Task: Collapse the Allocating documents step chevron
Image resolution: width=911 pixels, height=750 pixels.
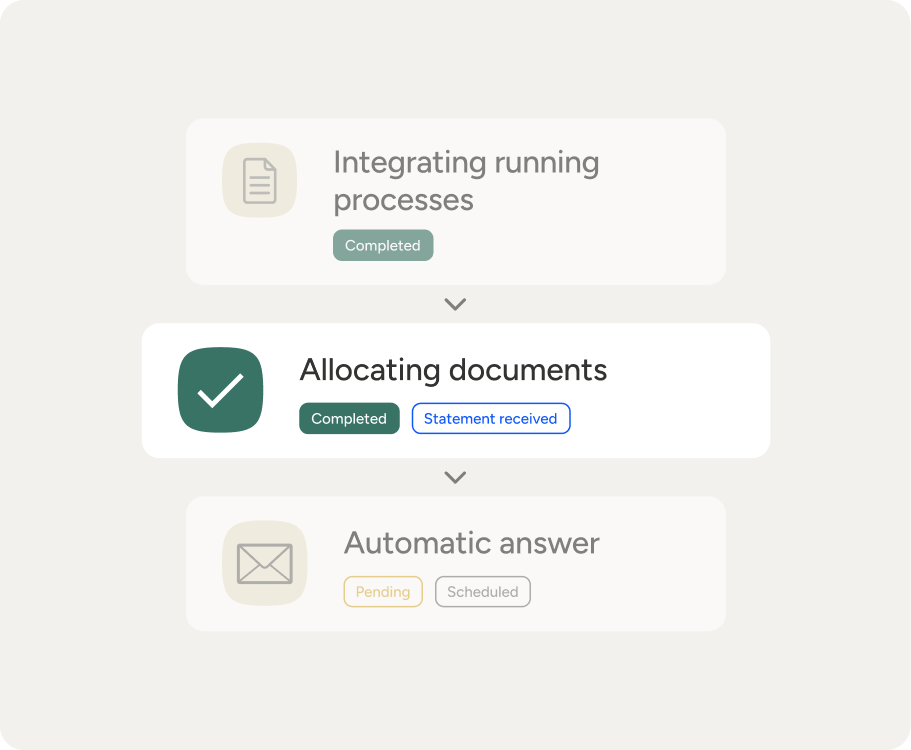Action: pyautogui.click(x=455, y=477)
